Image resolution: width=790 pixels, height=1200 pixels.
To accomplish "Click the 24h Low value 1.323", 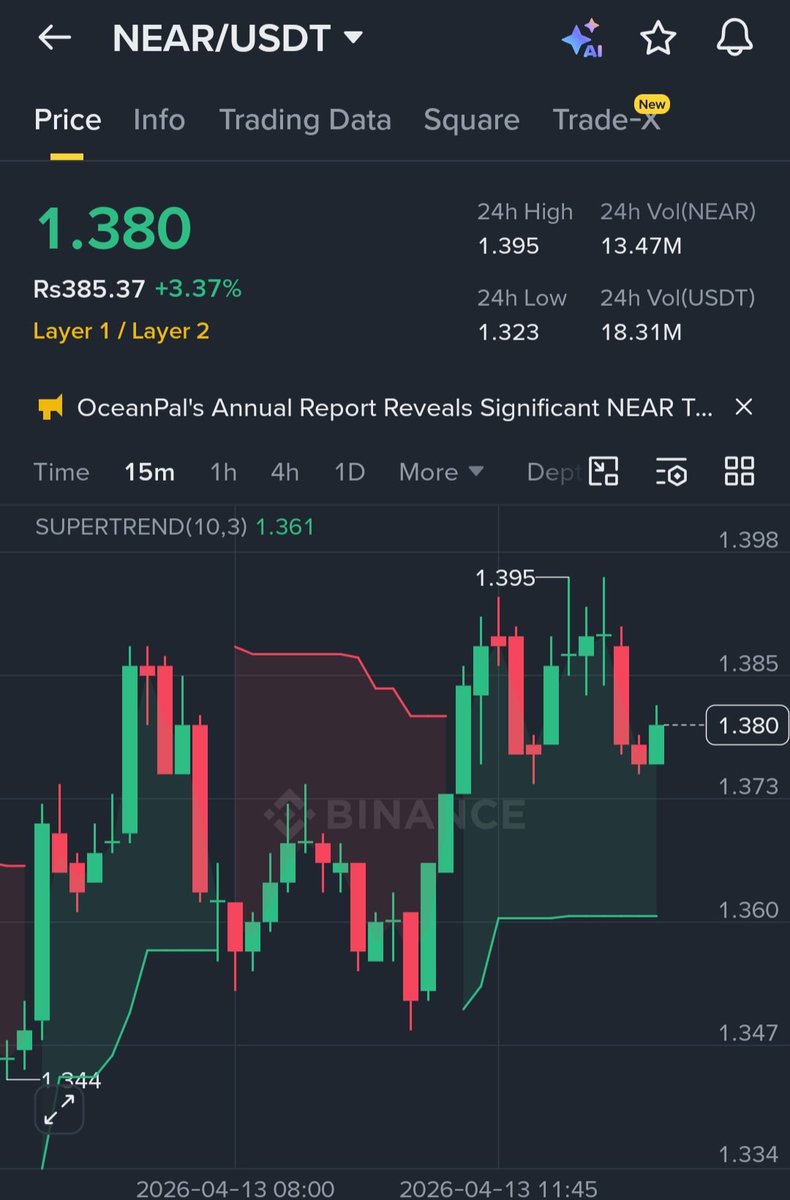I will pyautogui.click(x=508, y=332).
